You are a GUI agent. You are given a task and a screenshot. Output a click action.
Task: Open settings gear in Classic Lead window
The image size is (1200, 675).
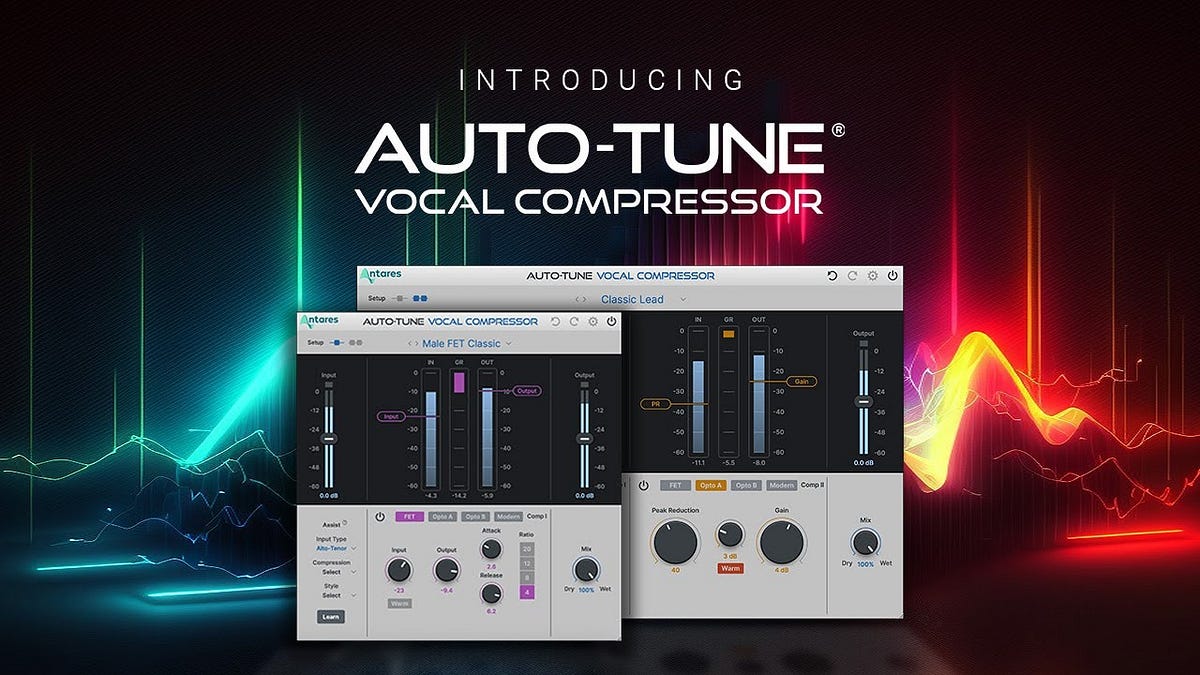[872, 276]
